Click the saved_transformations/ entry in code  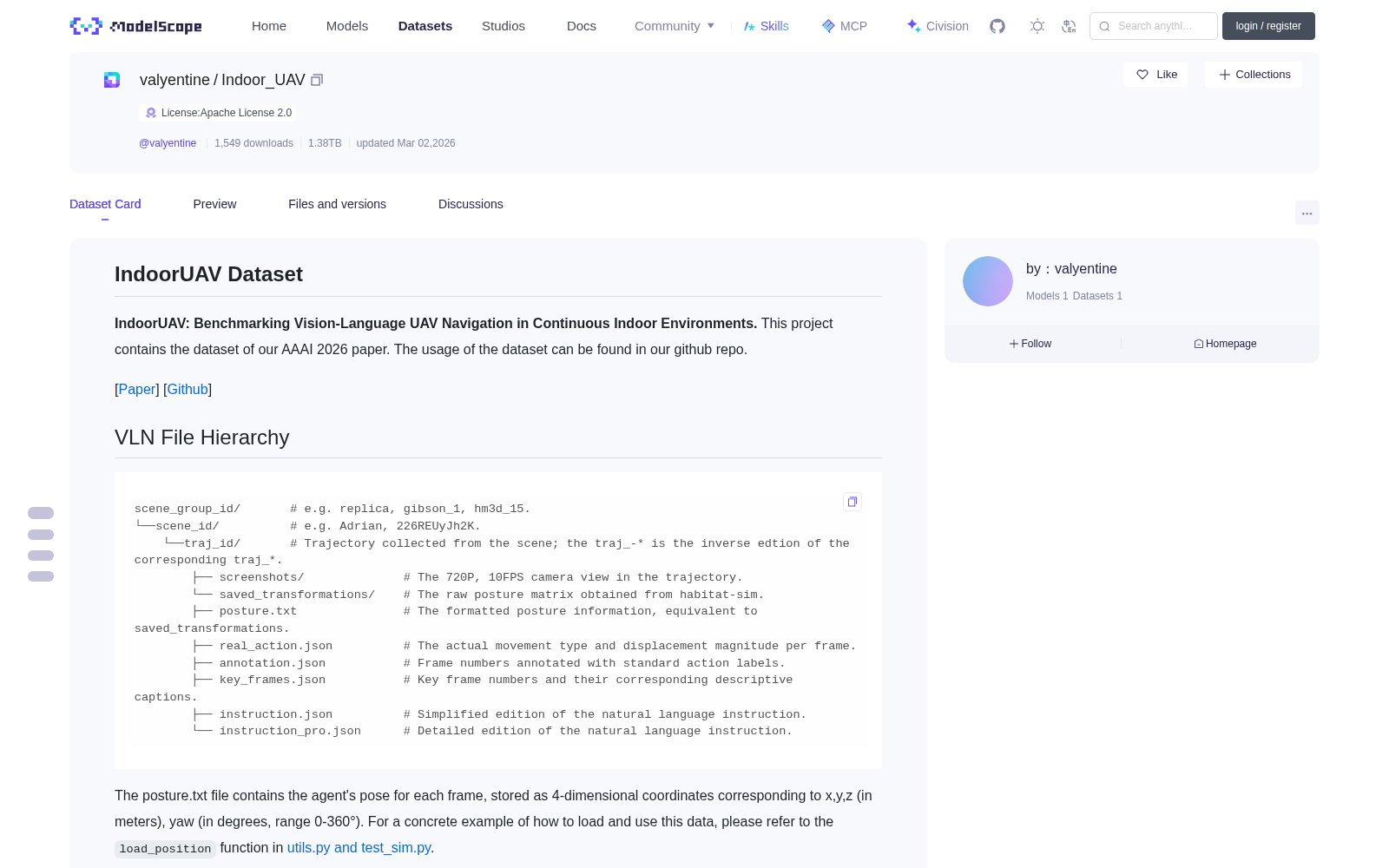tap(297, 595)
